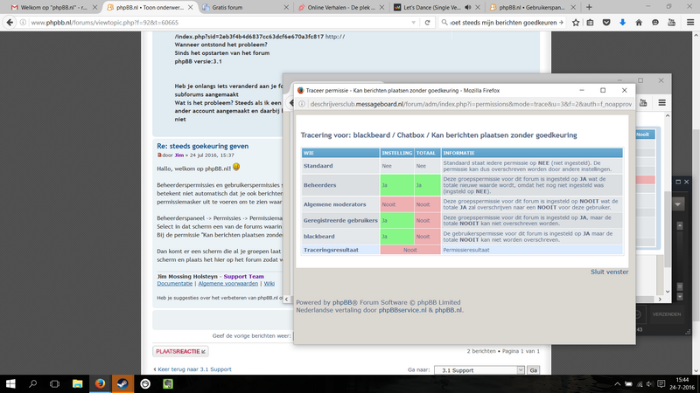Open the 3.1 Support jump-to dropdown
Image resolution: width=700 pixels, height=393 pixels.
click(x=479, y=370)
